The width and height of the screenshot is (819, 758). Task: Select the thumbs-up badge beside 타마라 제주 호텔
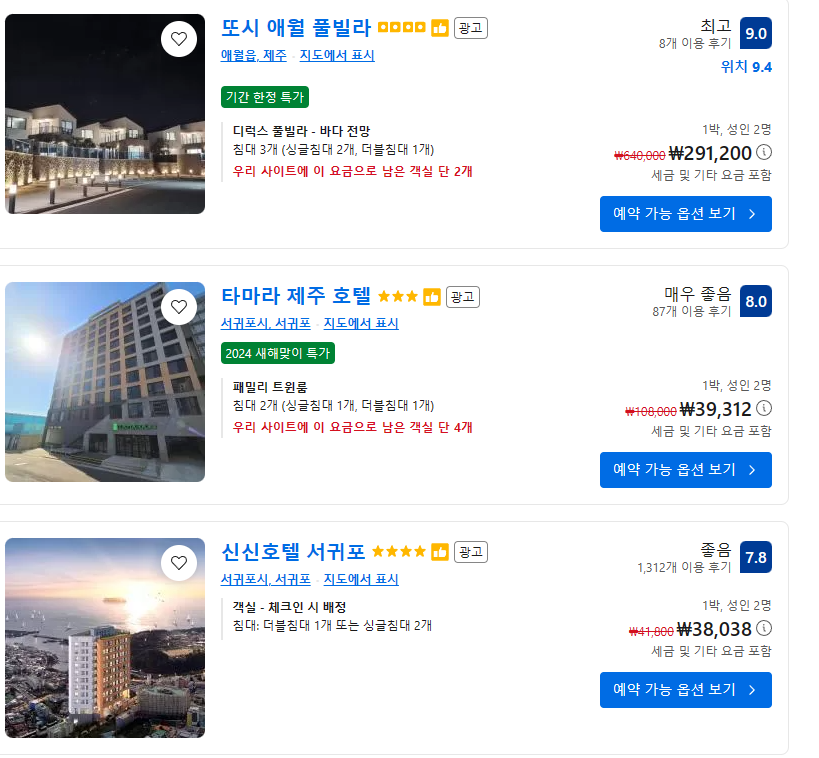(430, 296)
